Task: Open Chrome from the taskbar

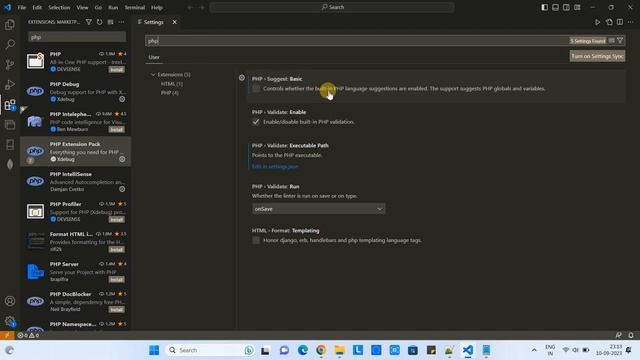Action: pos(321,350)
